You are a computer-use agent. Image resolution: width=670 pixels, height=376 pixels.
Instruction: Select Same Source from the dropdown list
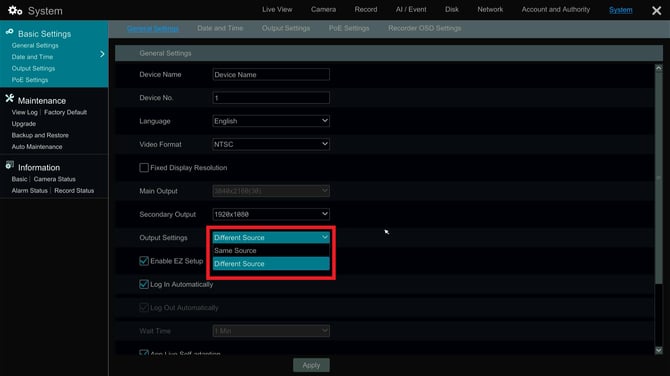(271, 251)
